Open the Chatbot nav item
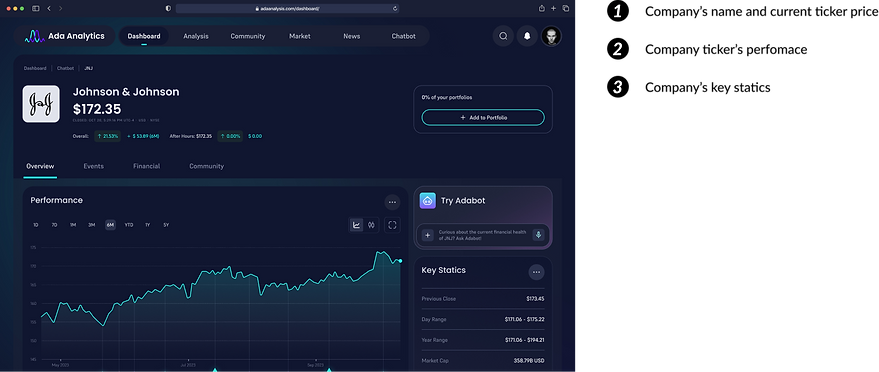Viewport: 879px width, 372px height. (404, 36)
